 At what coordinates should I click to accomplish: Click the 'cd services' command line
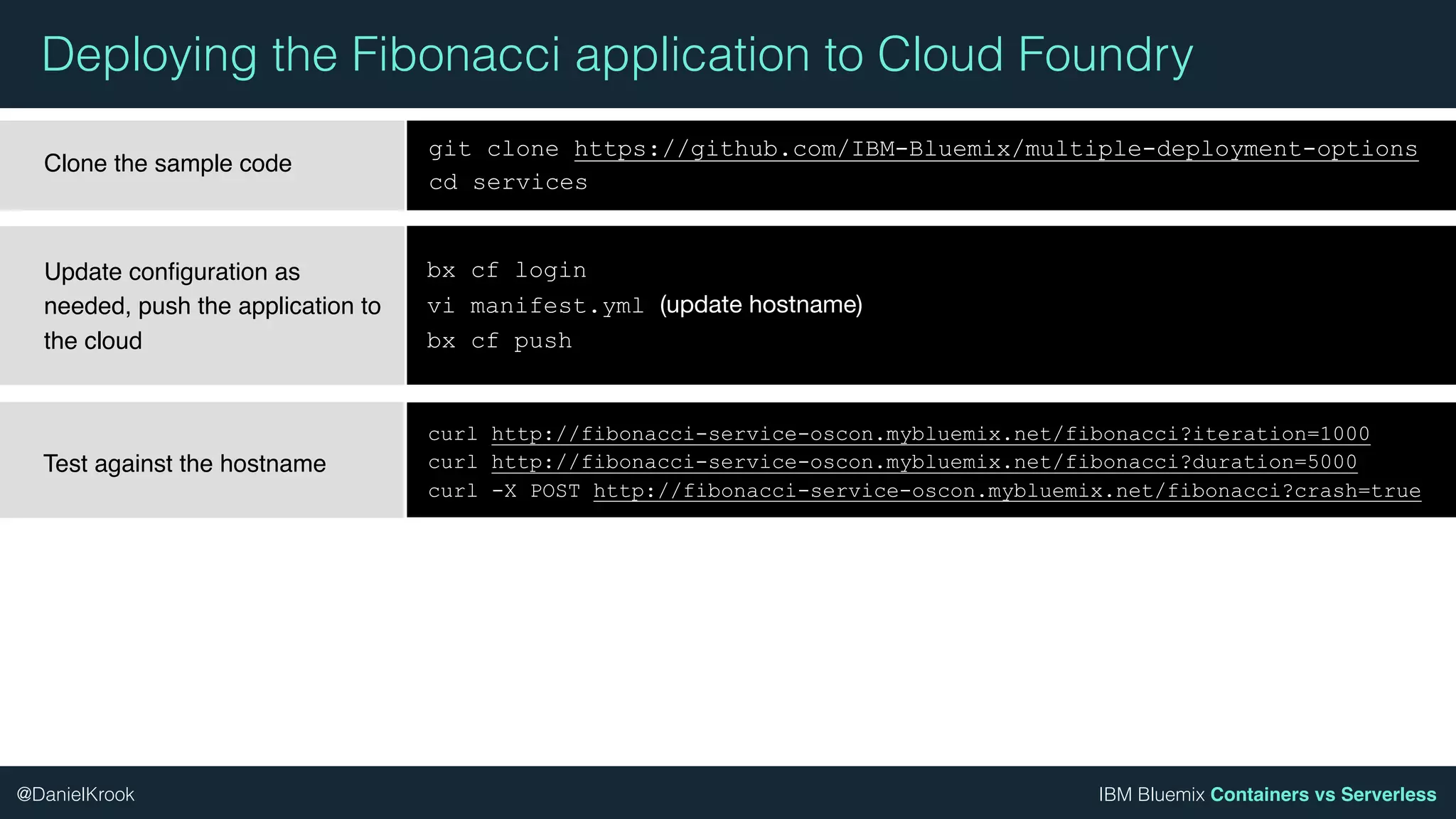coord(508,183)
